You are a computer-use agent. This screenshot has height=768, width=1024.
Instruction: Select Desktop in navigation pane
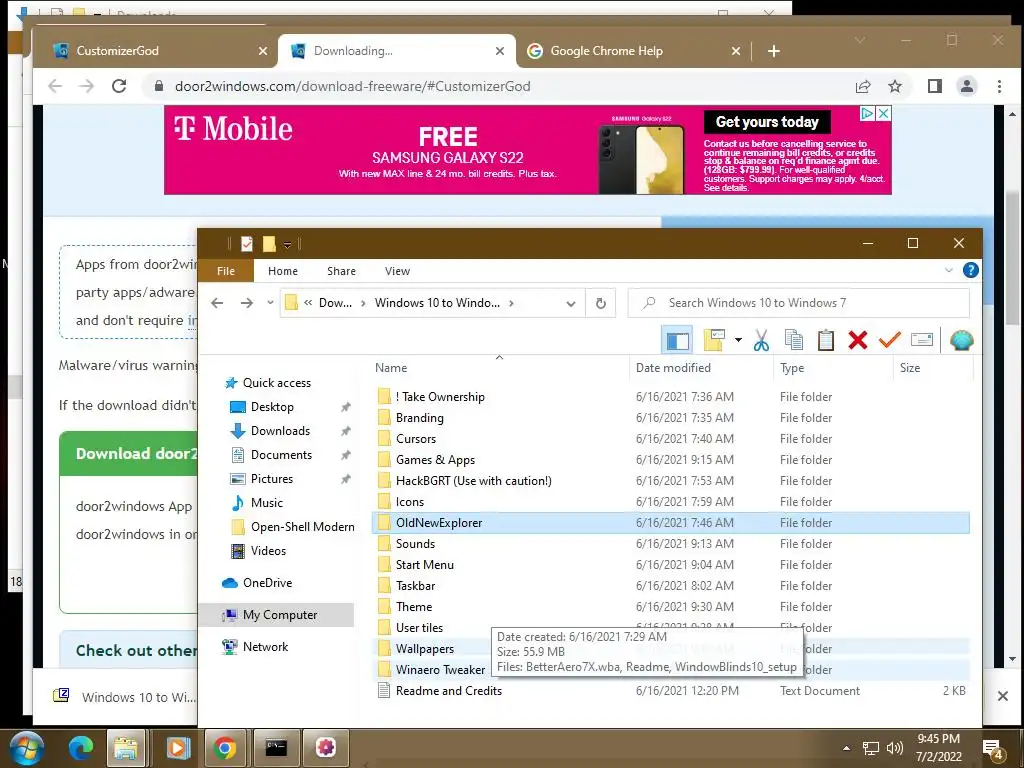272,407
